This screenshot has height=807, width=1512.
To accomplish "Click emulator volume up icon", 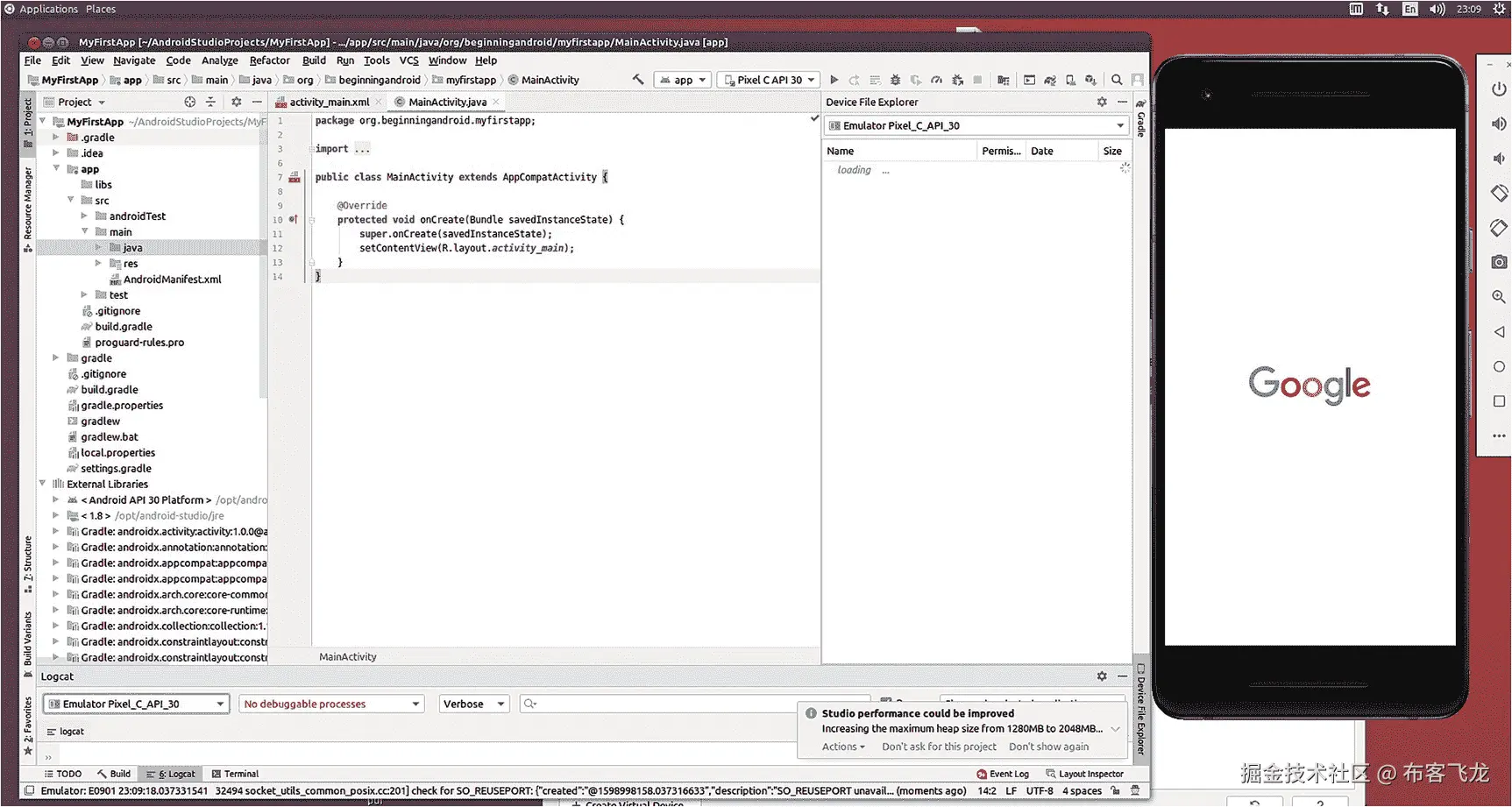I will click(1499, 124).
